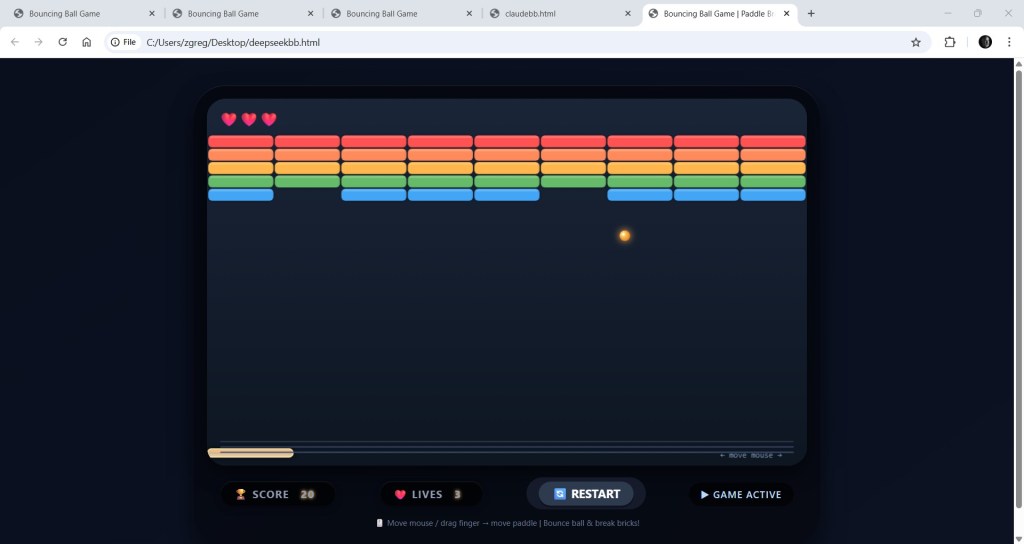Click the LIVES counter display
Image resolution: width=1024 pixels, height=544 pixels.
click(x=430, y=494)
